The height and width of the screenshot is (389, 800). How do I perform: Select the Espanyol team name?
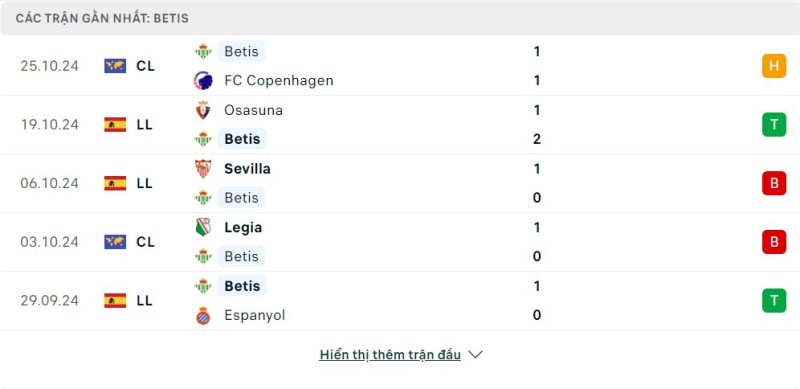(x=255, y=315)
